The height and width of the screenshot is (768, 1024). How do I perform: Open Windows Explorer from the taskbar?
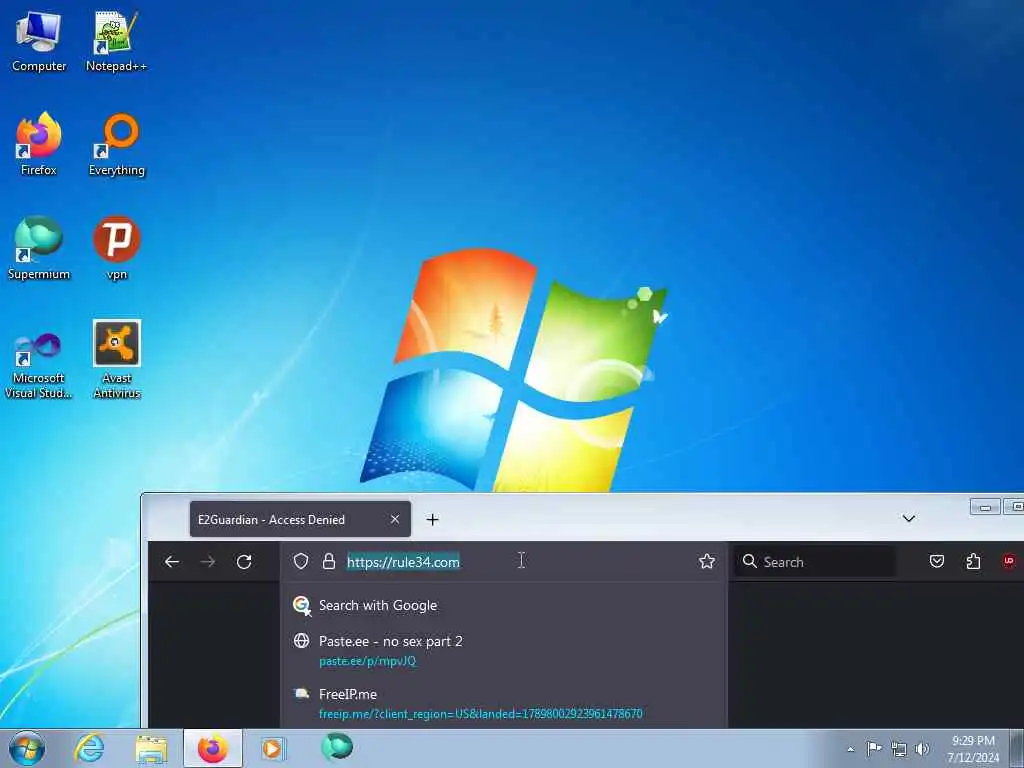(152, 748)
